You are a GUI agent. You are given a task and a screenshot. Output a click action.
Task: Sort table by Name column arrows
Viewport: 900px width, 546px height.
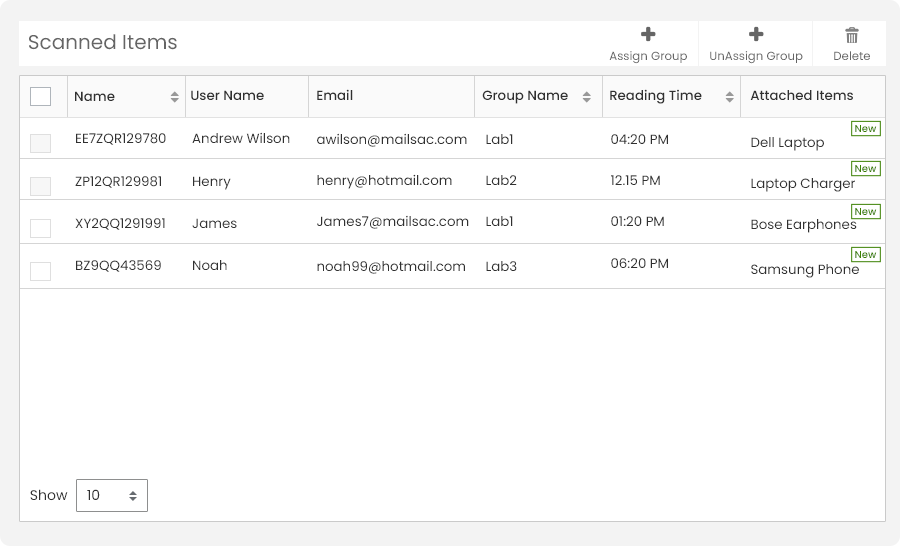click(x=175, y=97)
